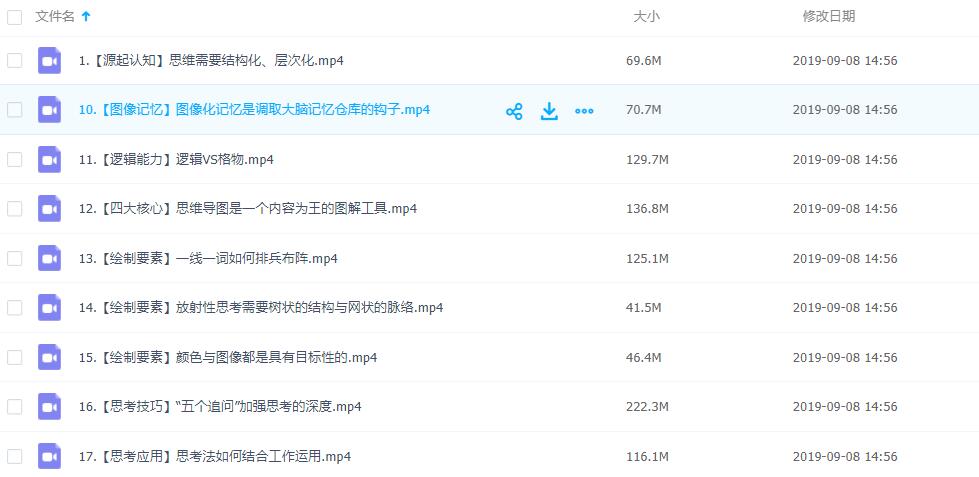Sort files by 文件名 column header
The height and width of the screenshot is (477, 979).
55,17
